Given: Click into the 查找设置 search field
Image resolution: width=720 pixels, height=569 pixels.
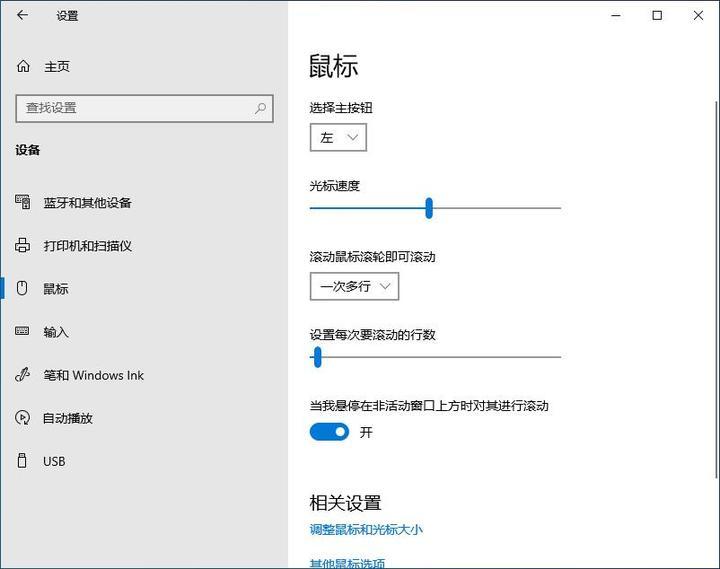Looking at the screenshot, I should click(x=130, y=108).
